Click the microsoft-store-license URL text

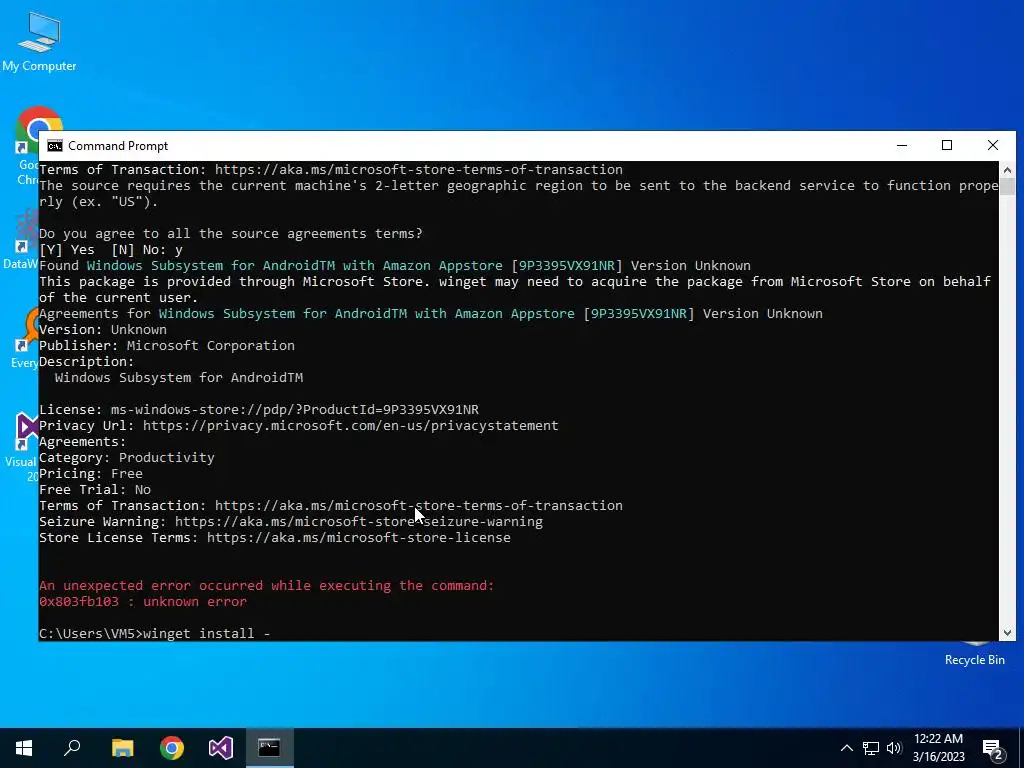[359, 537]
